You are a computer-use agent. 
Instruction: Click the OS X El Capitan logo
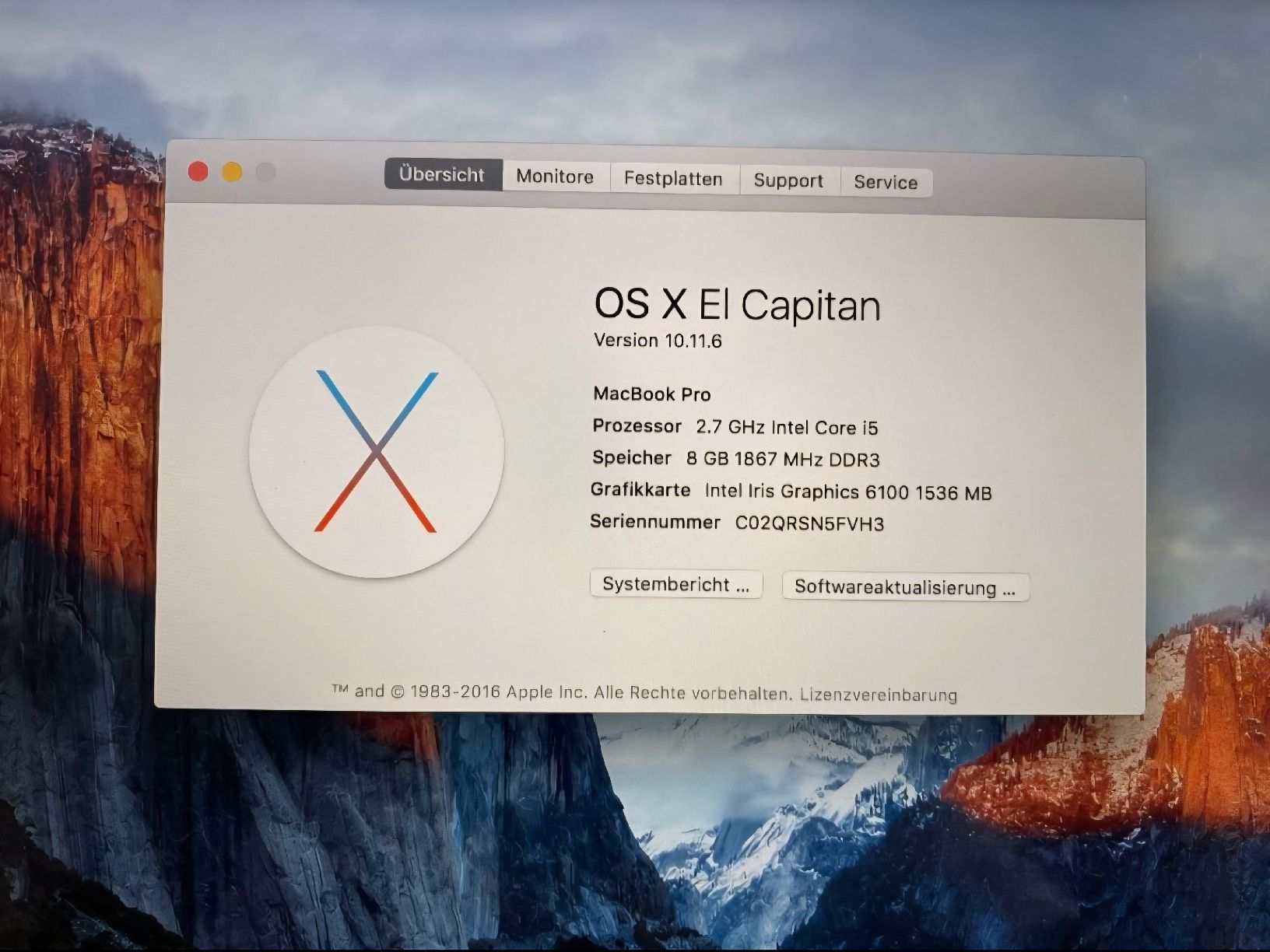point(377,452)
